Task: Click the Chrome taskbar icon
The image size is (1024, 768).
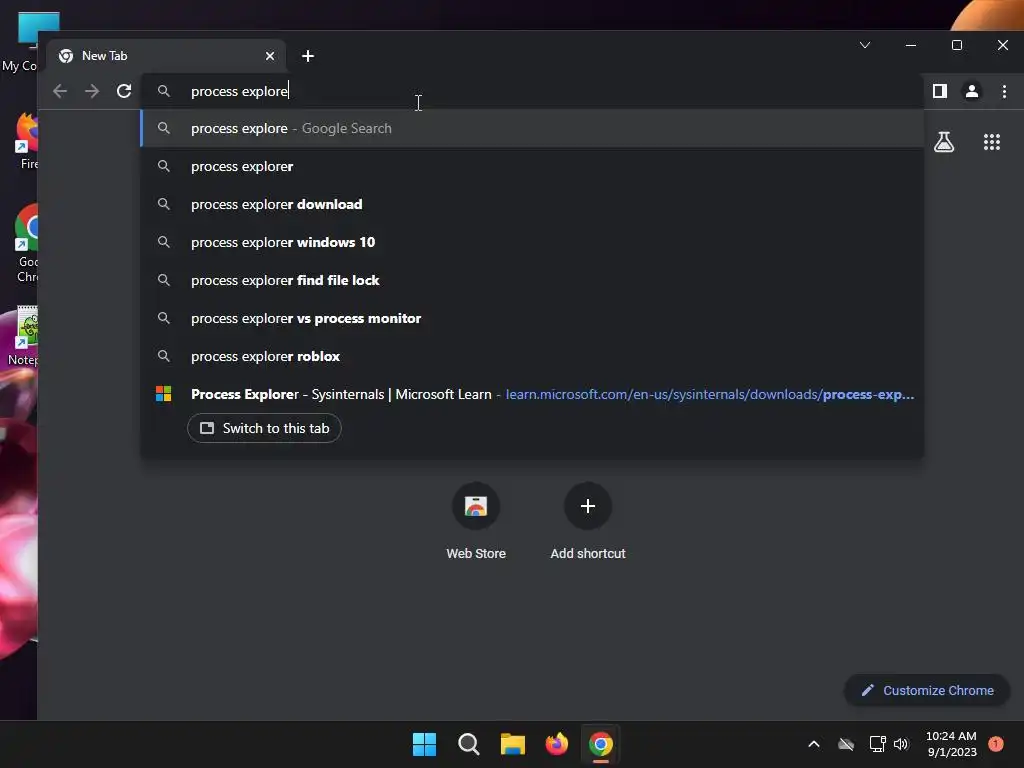Action: click(x=601, y=744)
